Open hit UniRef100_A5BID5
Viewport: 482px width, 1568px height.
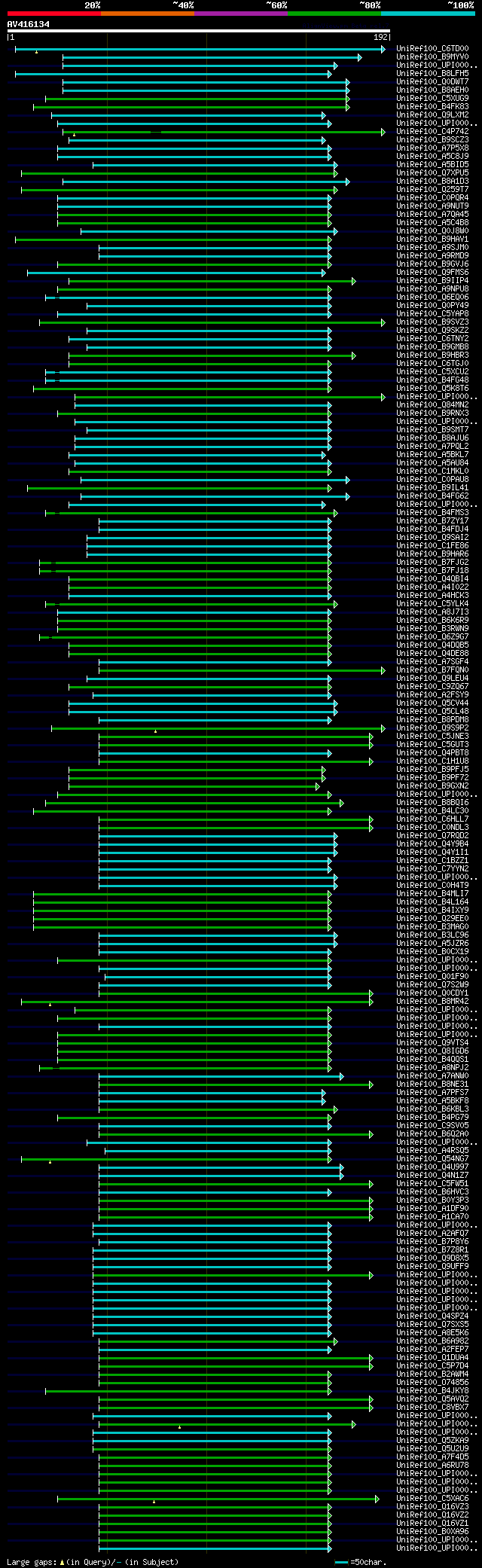[x=432, y=165]
